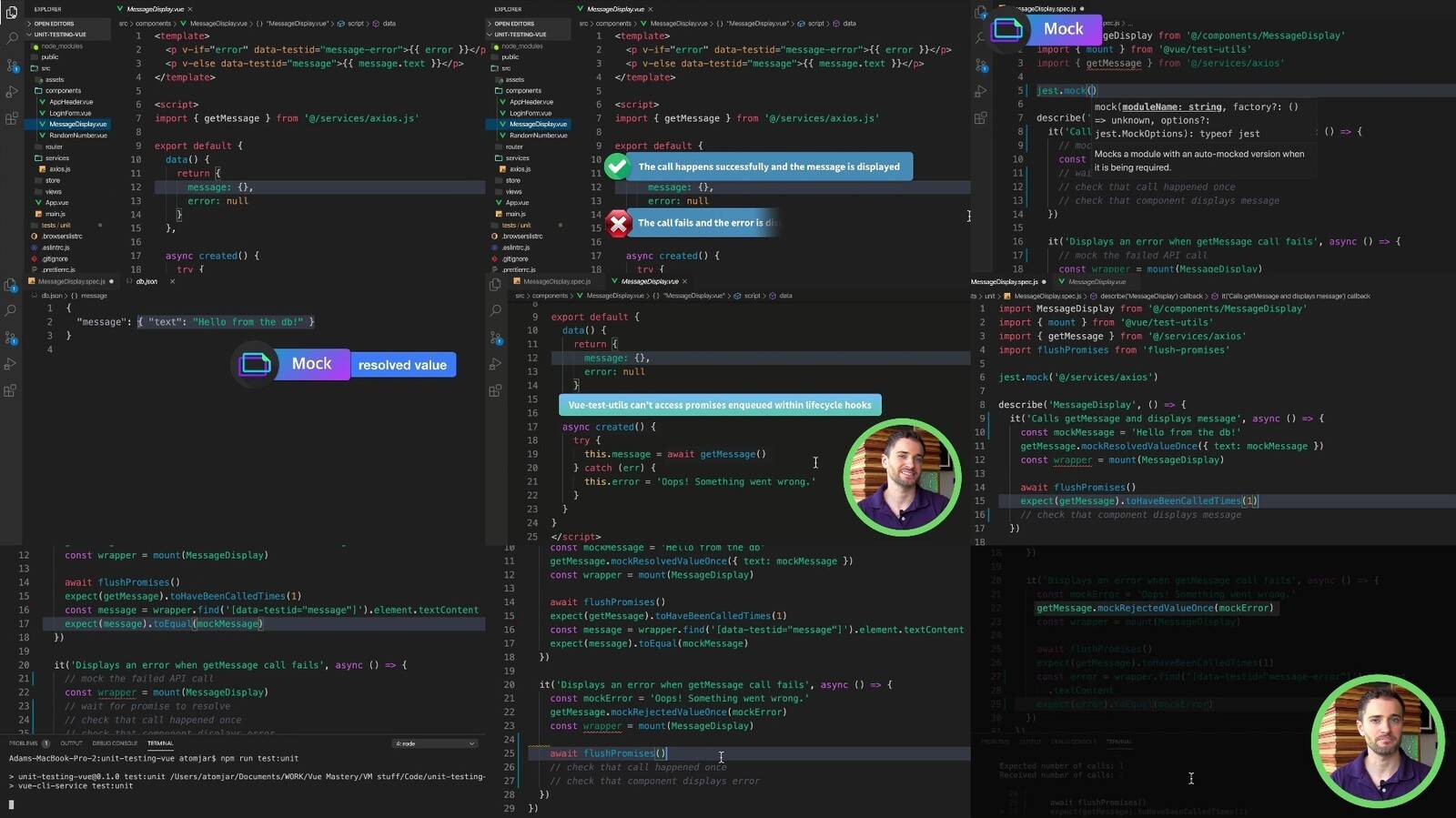Image resolution: width=1456 pixels, height=818 pixels.
Task: Click Run and Debug icon in top-right jest.mock window
Action: coord(981,92)
